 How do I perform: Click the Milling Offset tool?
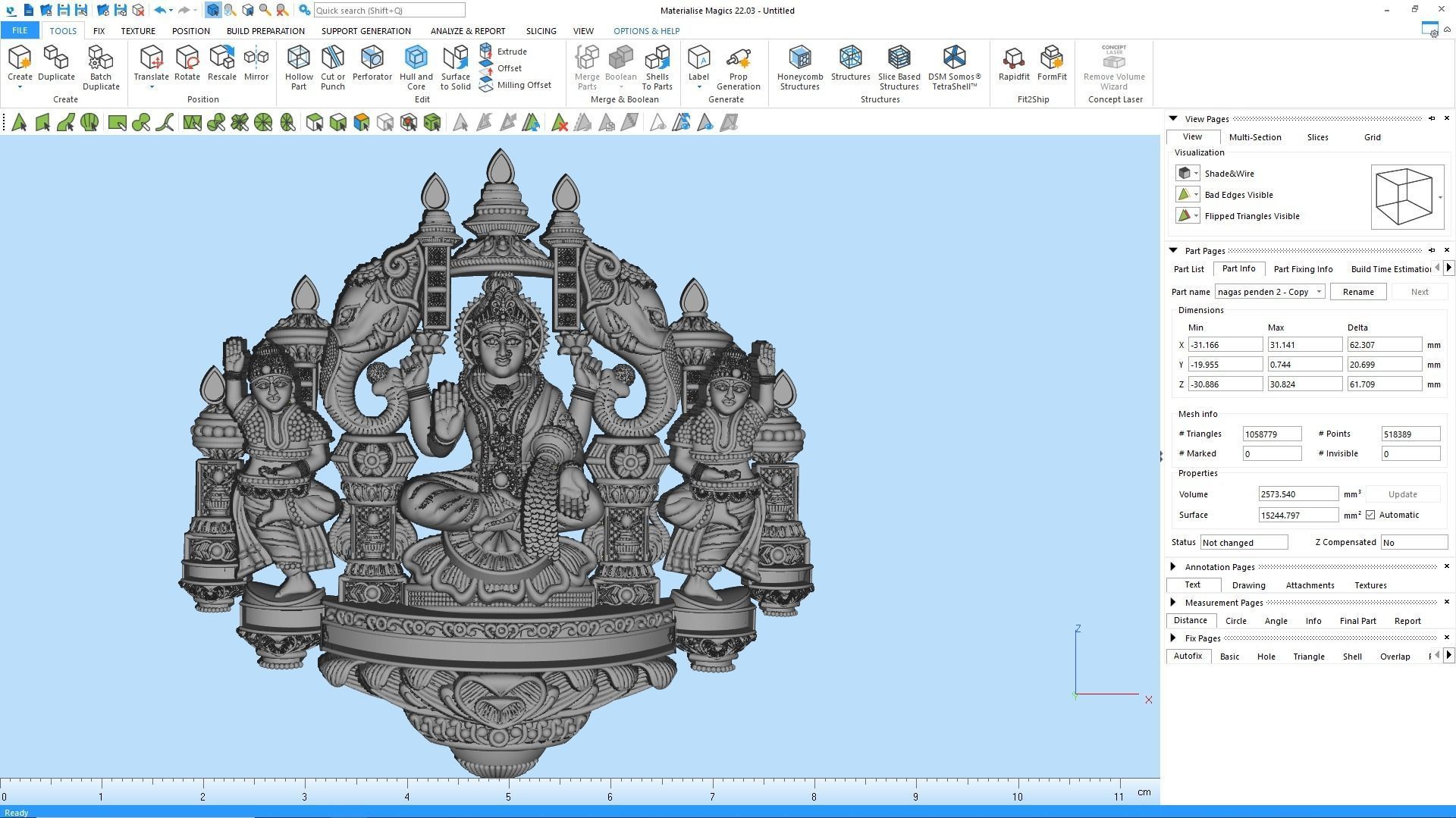click(516, 85)
